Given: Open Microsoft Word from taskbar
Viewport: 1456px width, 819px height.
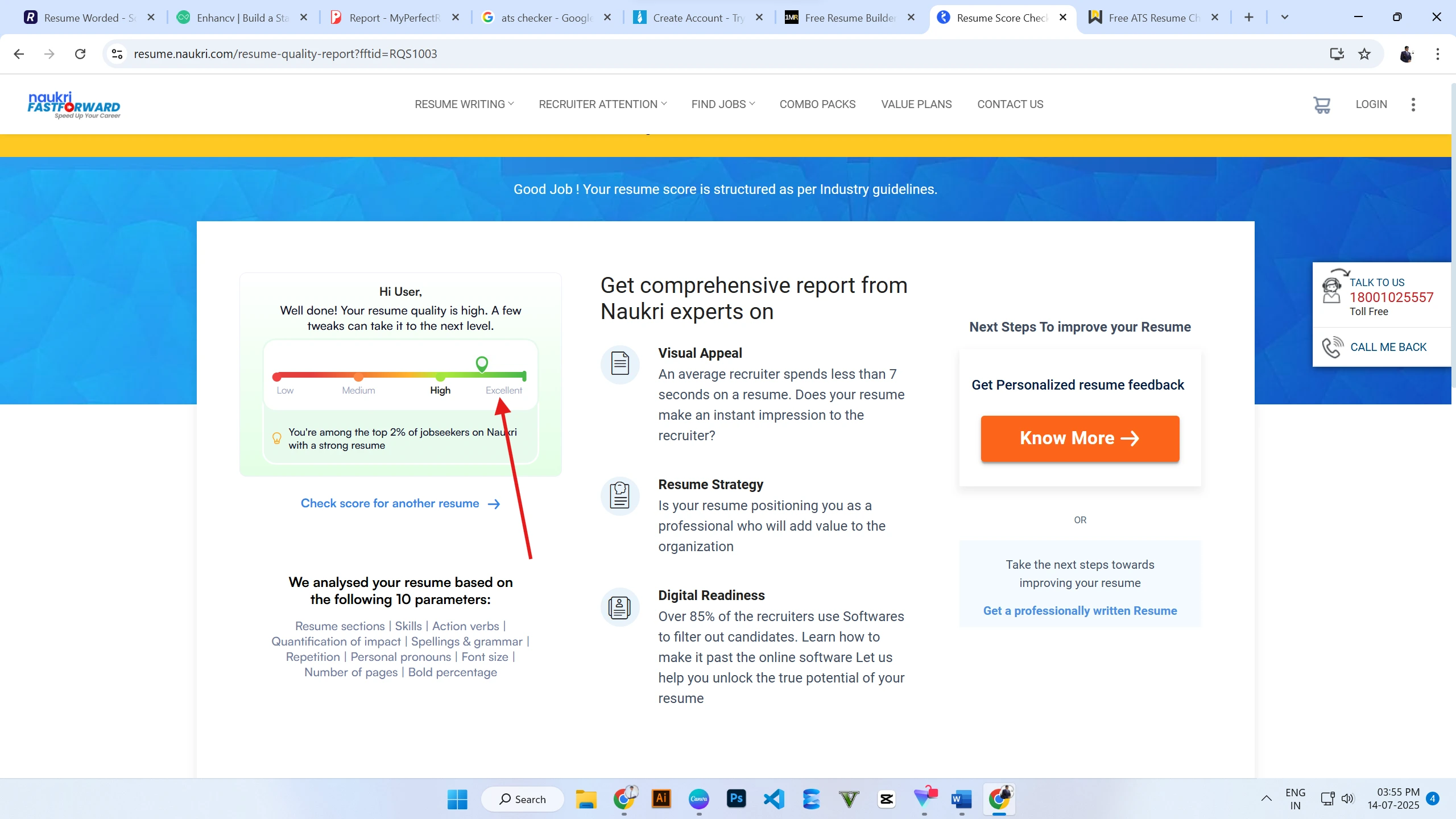Looking at the screenshot, I should pos(962,799).
